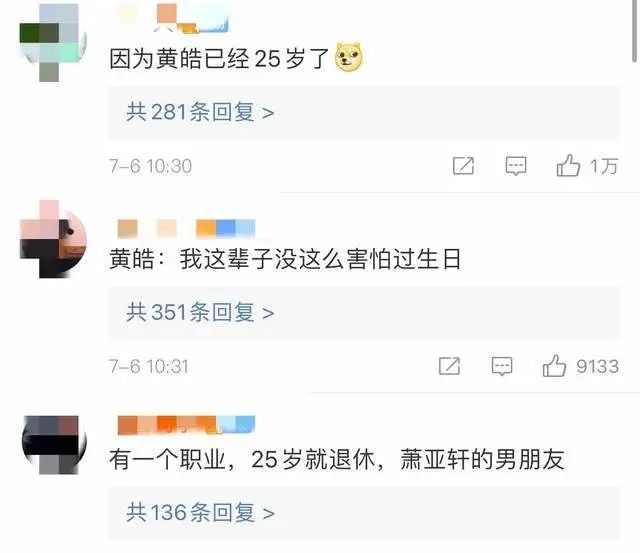Viewport: 640px width, 553px height.
Task: Select comment about 害怕过生日
Action: pyautogui.click(x=285, y=259)
